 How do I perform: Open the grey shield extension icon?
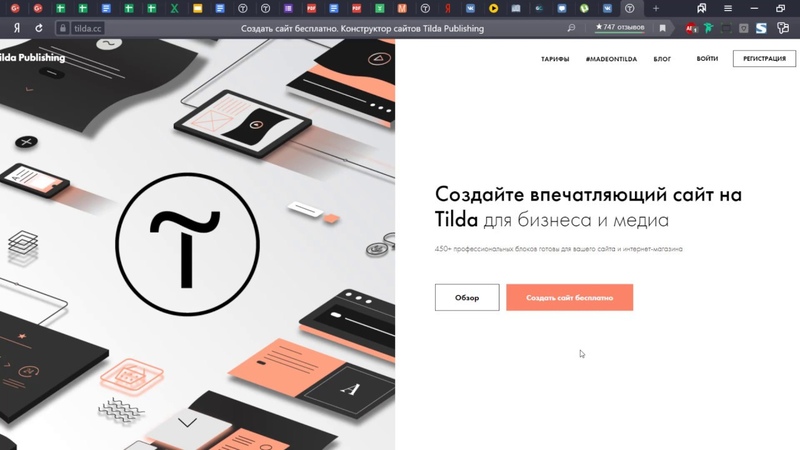[x=743, y=28]
